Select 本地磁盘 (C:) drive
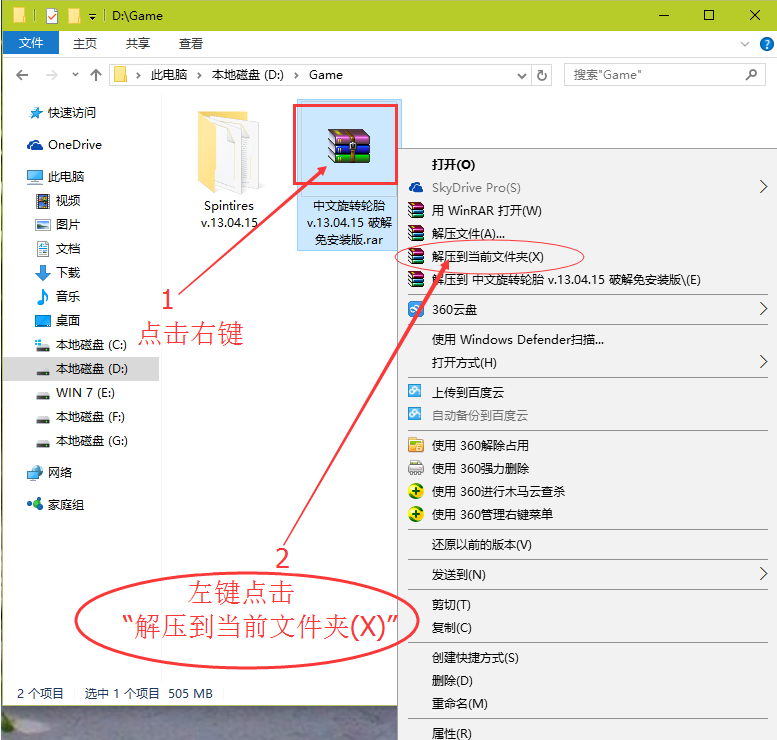Screen dimensions: 777x740 pyautogui.click(x=81, y=344)
